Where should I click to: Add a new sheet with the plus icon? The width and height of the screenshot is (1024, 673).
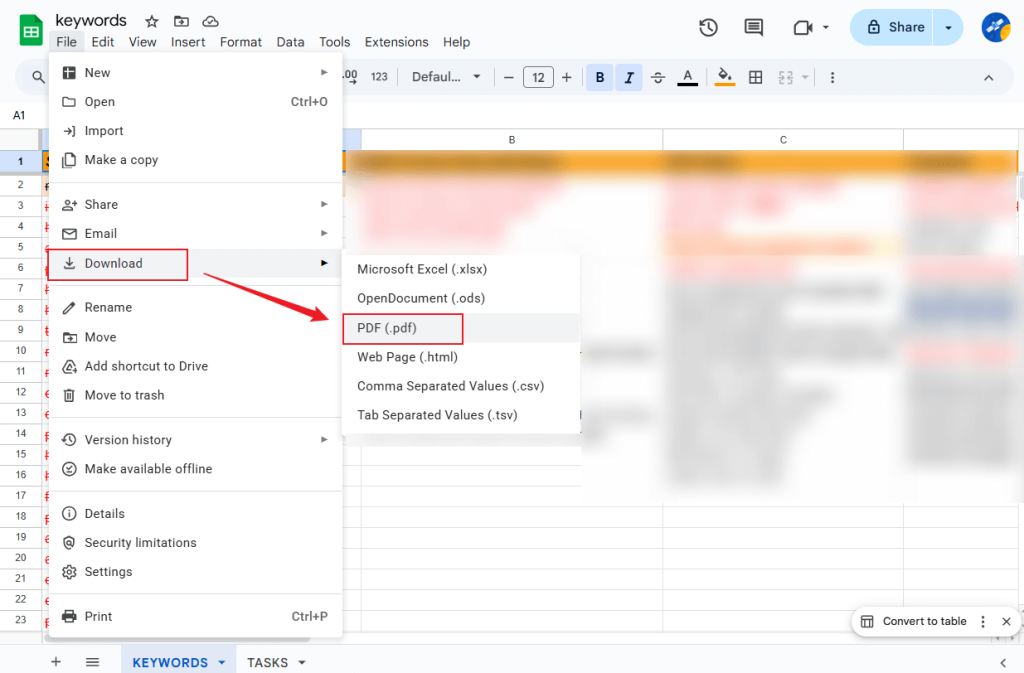(55, 662)
